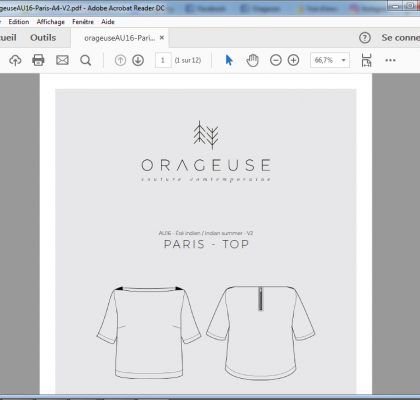This screenshot has height=400, width=420.
Task: Zoom in with plus button
Action: point(293,60)
